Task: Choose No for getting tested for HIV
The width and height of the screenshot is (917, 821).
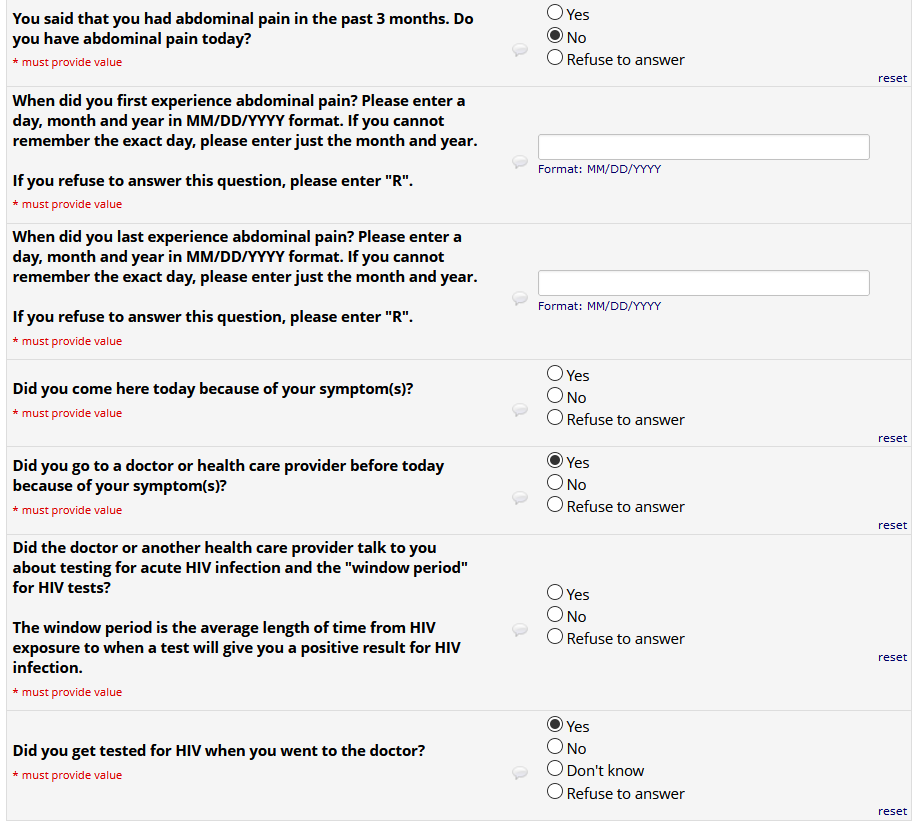Action: 555,747
